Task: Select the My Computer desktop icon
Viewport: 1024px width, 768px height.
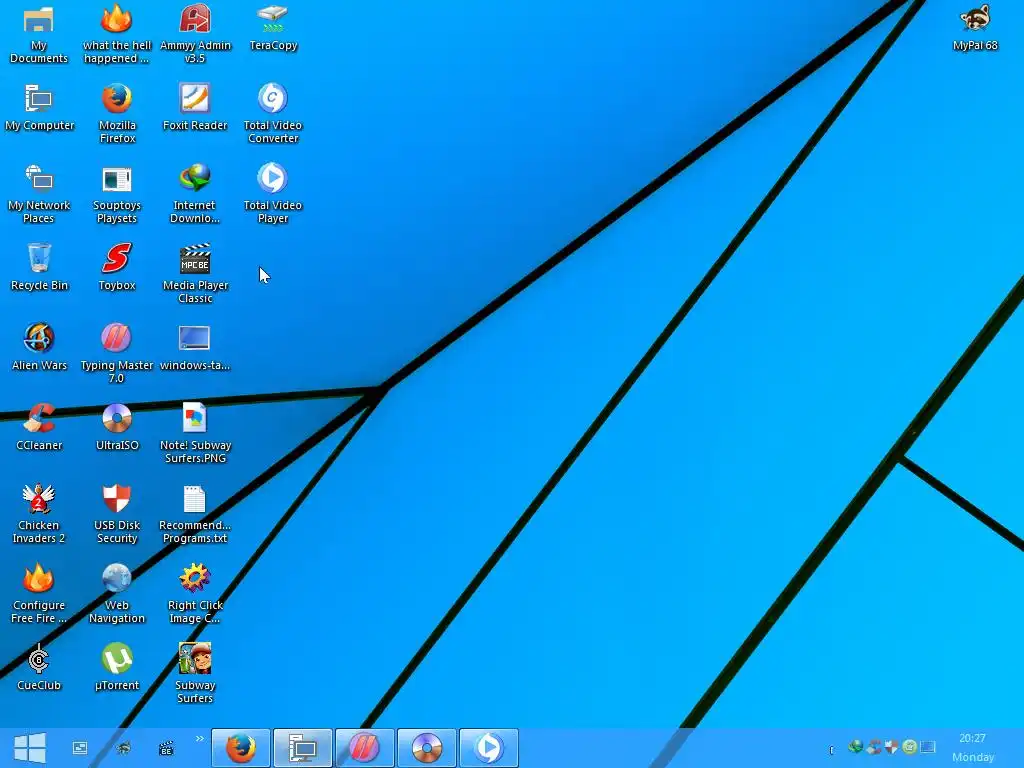Action: [39, 108]
